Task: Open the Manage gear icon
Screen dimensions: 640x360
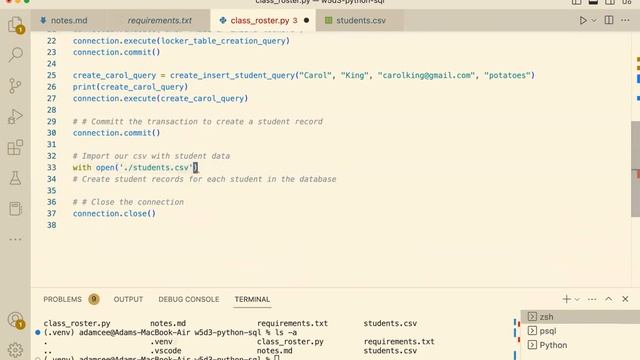Action: (16, 350)
